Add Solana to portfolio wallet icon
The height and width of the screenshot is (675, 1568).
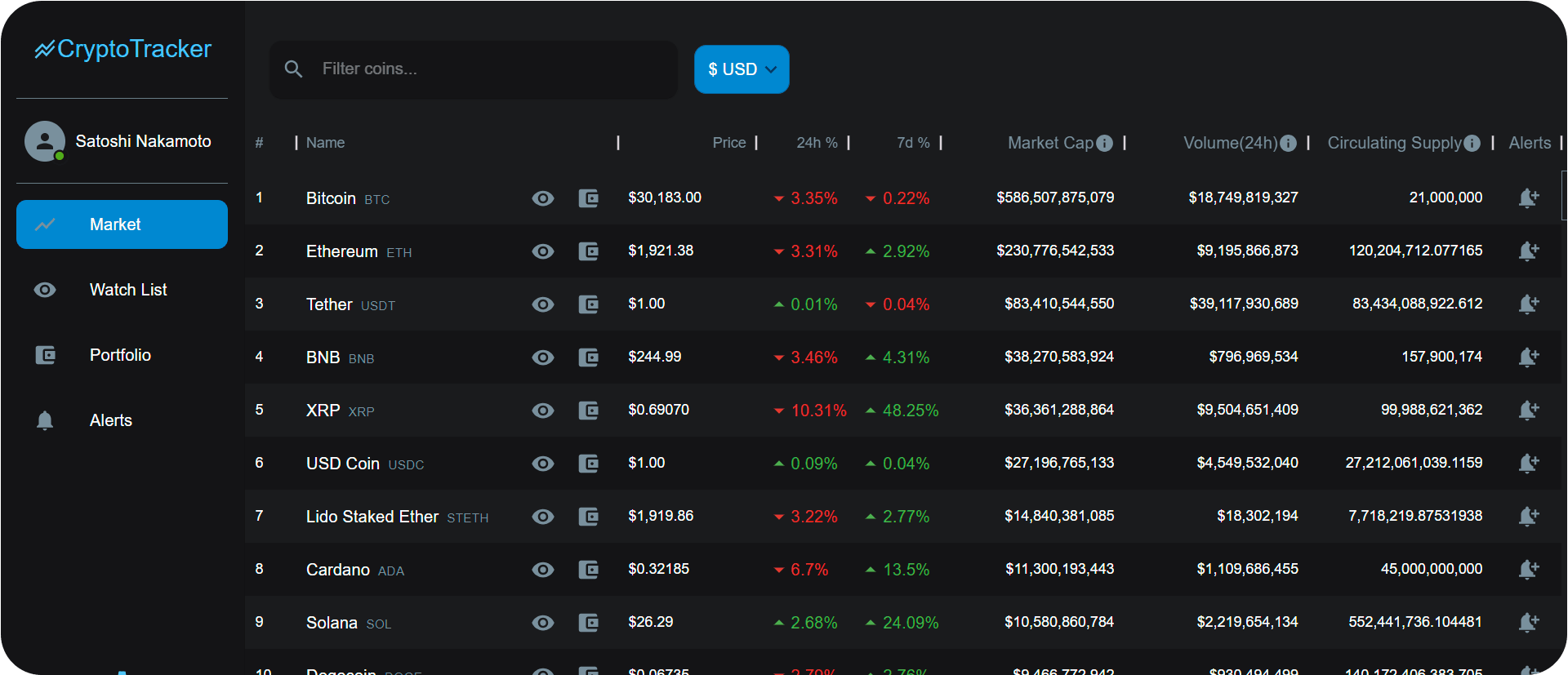pyautogui.click(x=588, y=623)
